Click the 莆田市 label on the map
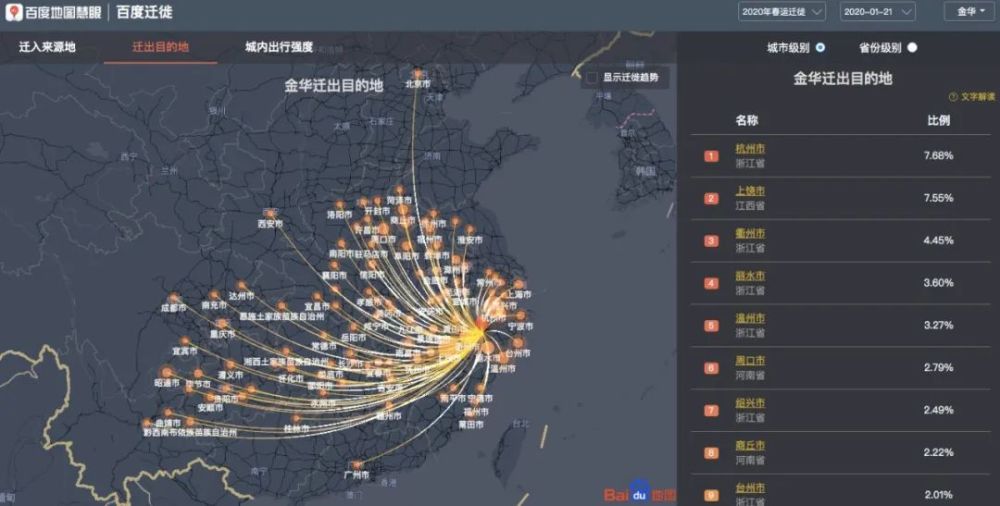Viewport: 1000px width, 506px height. pos(471,424)
